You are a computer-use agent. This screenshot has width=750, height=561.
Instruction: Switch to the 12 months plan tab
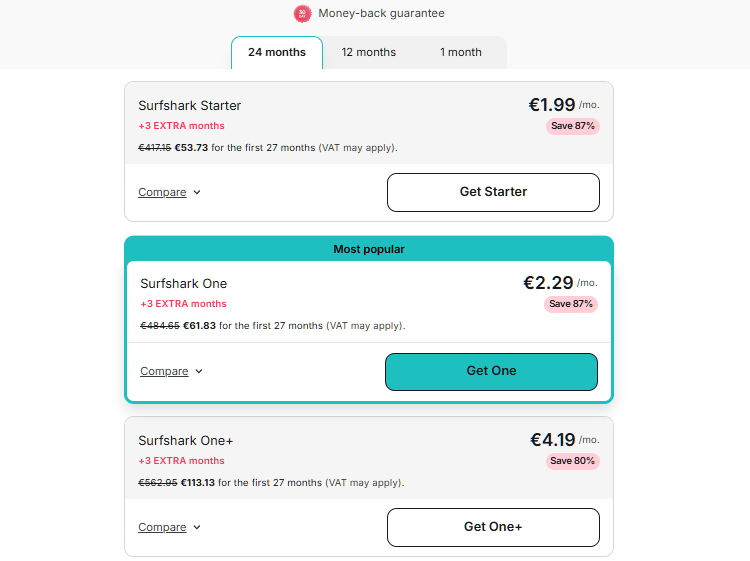pyautogui.click(x=368, y=53)
